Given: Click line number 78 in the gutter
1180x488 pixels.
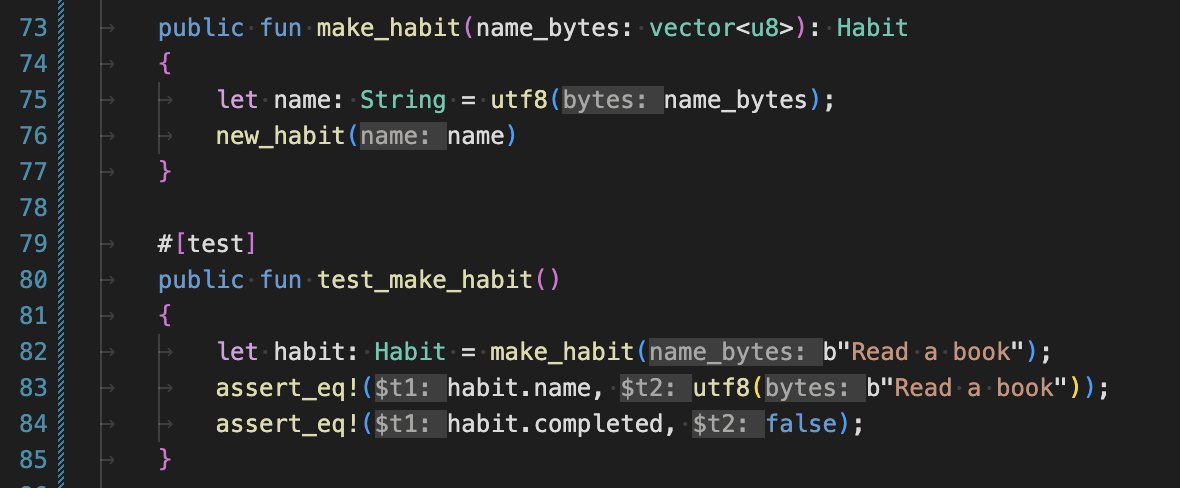Looking at the screenshot, I should click(x=32, y=208).
